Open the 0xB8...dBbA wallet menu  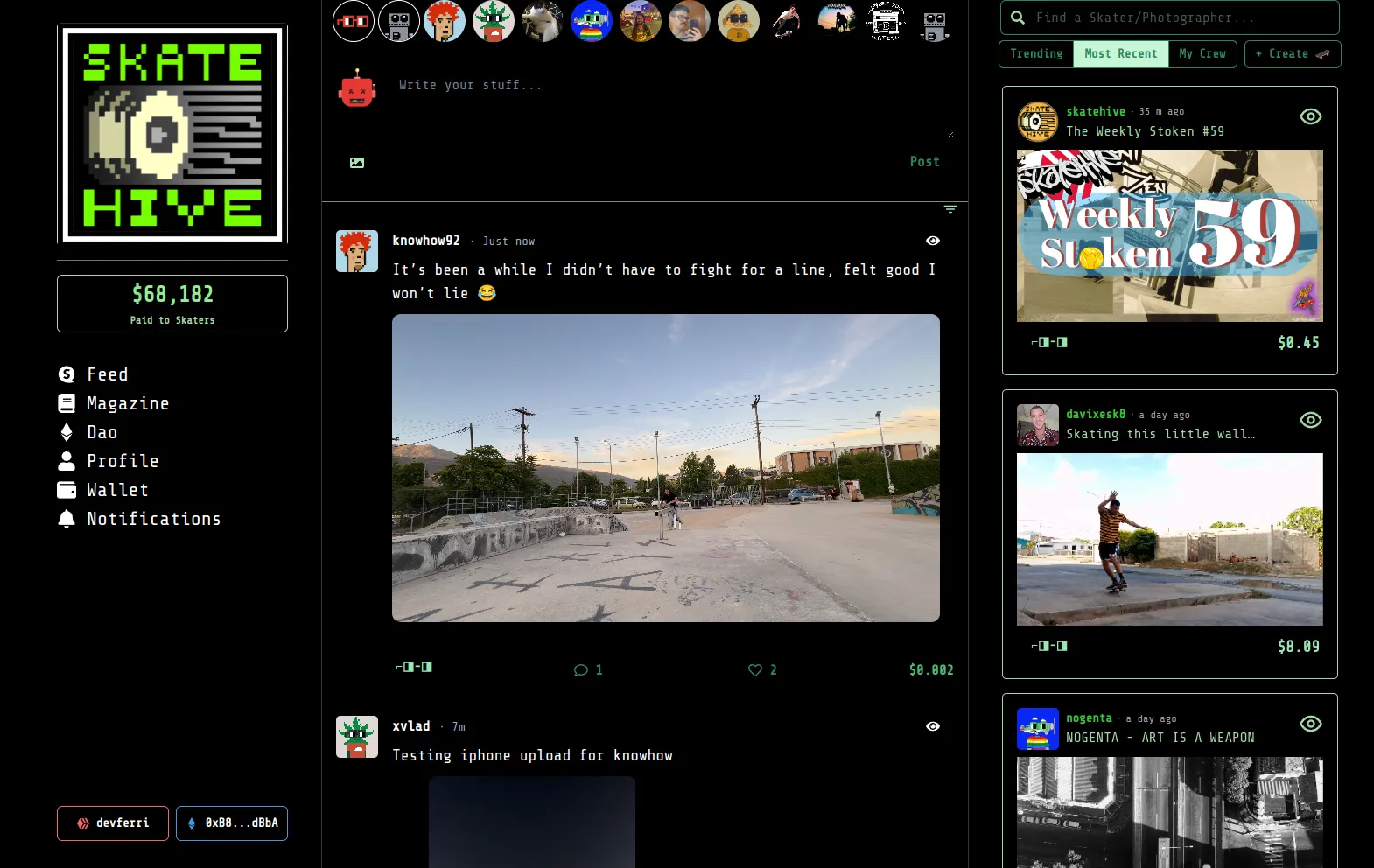pos(232,823)
